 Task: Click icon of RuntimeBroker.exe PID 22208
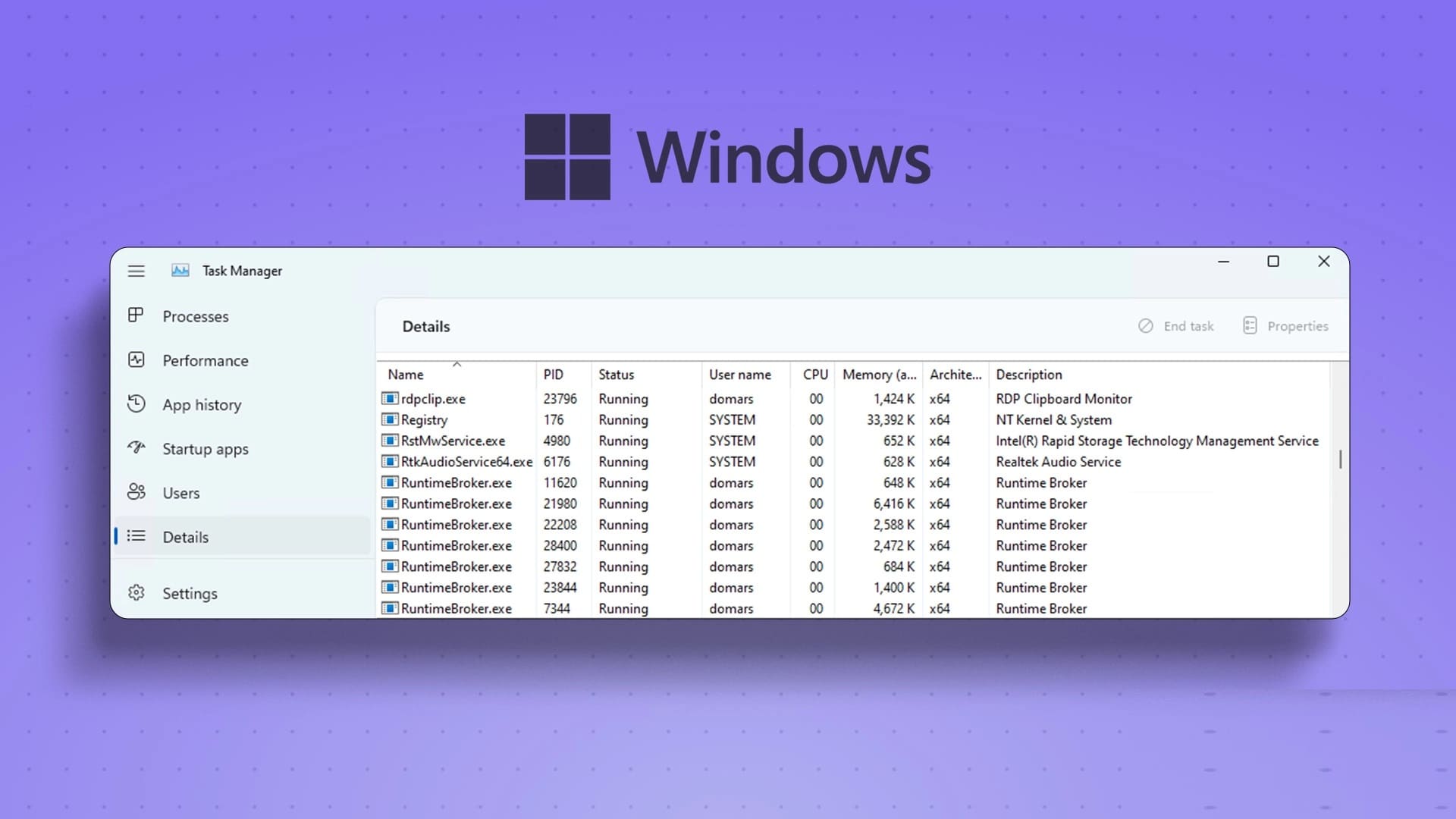390,524
